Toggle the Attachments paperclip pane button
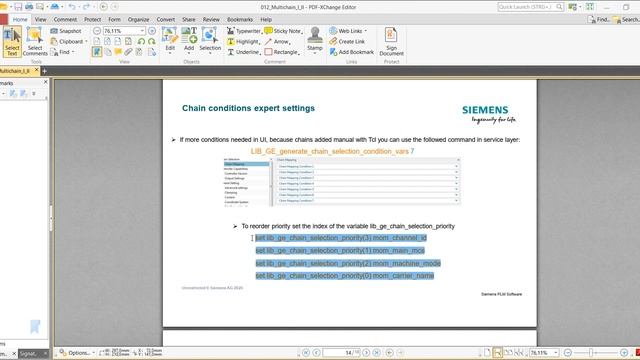This screenshot has height=360, width=640. (x=129, y=52)
